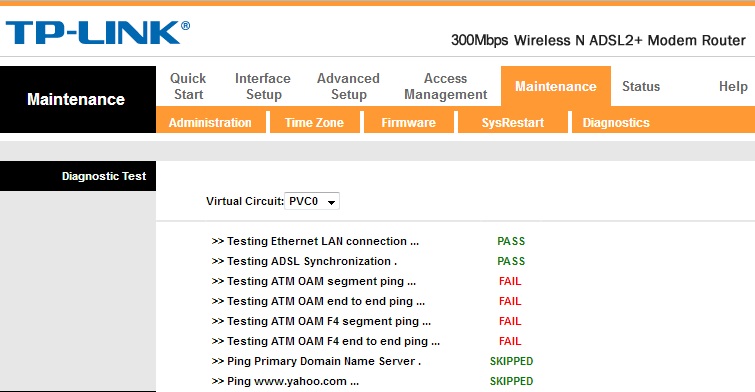The image size is (755, 392).
Task: Click the Maintenance sidebar heading
Action: point(76,99)
